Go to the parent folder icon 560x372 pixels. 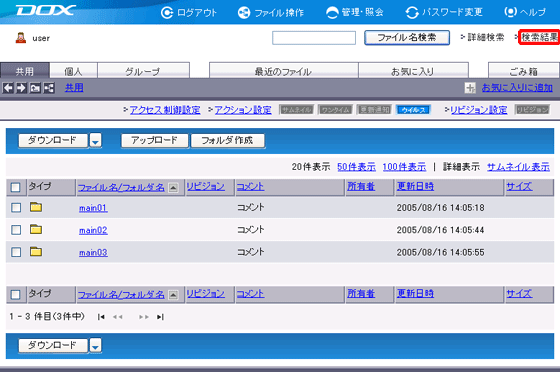(x=35, y=88)
